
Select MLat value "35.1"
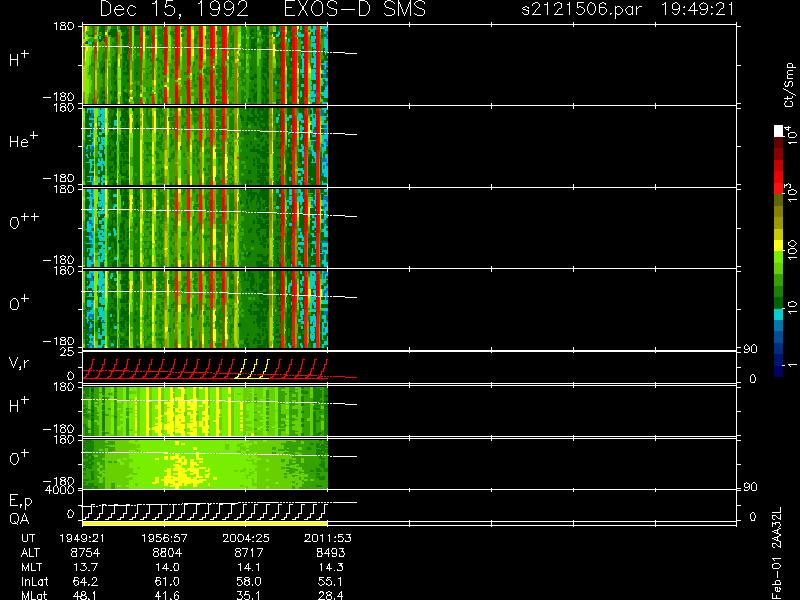pyautogui.click(x=248, y=595)
